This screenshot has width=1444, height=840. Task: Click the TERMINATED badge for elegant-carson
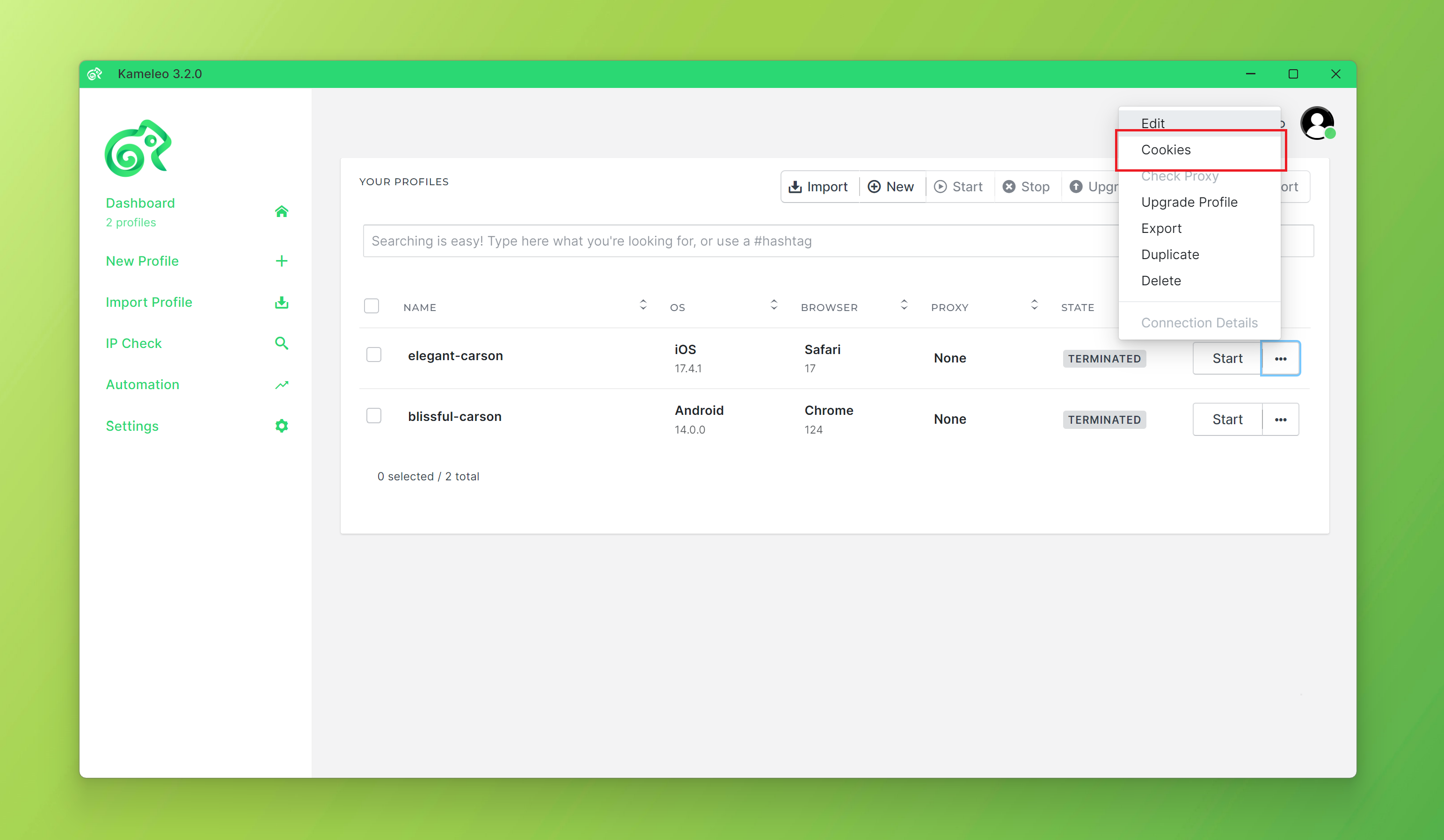(x=1104, y=359)
